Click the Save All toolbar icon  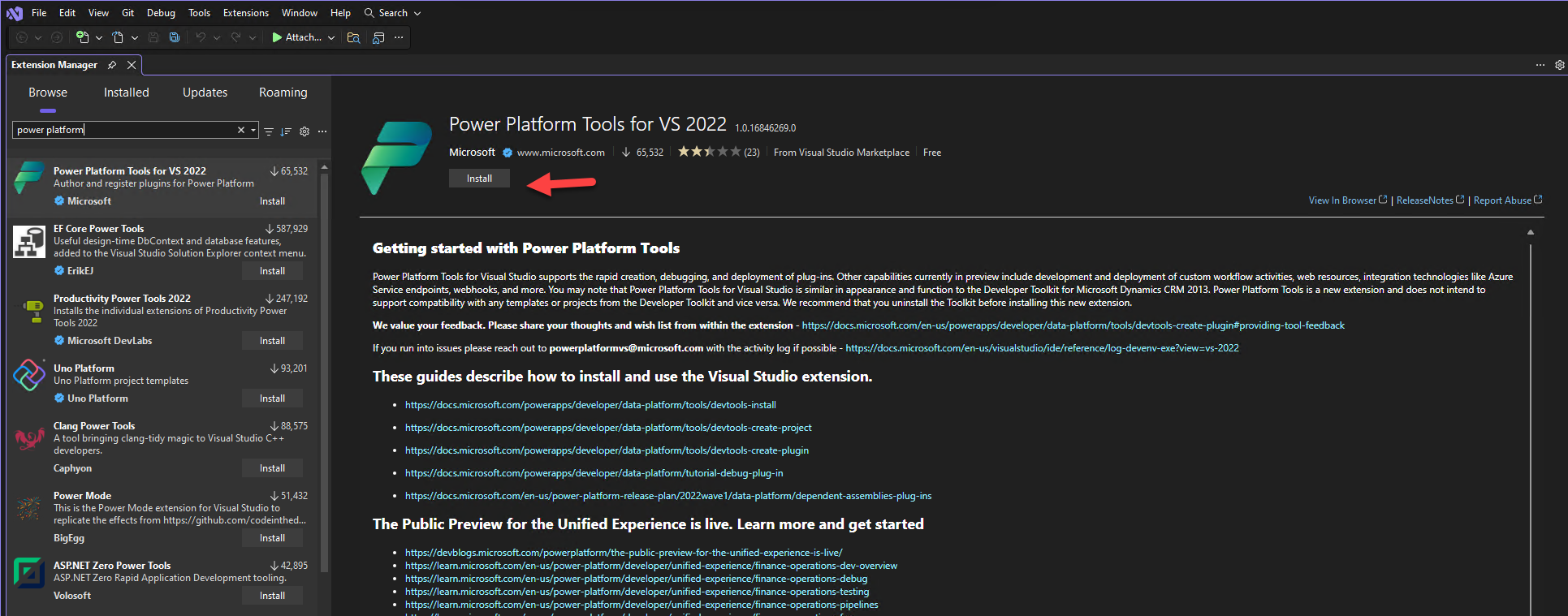pyautogui.click(x=175, y=37)
